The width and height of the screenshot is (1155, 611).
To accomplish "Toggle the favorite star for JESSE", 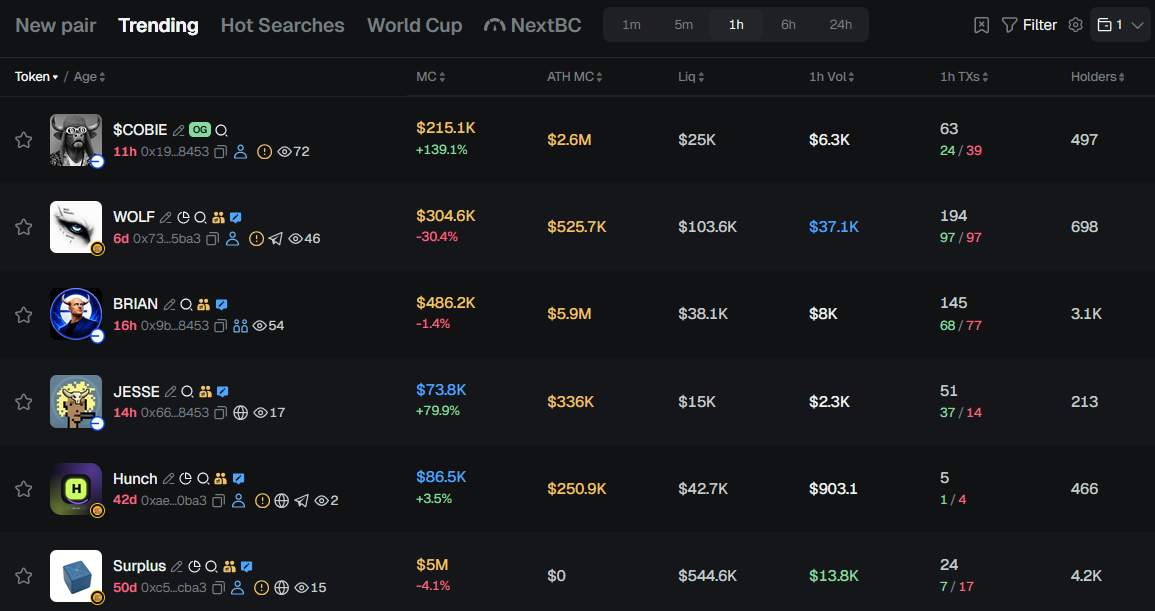I will [x=24, y=402].
